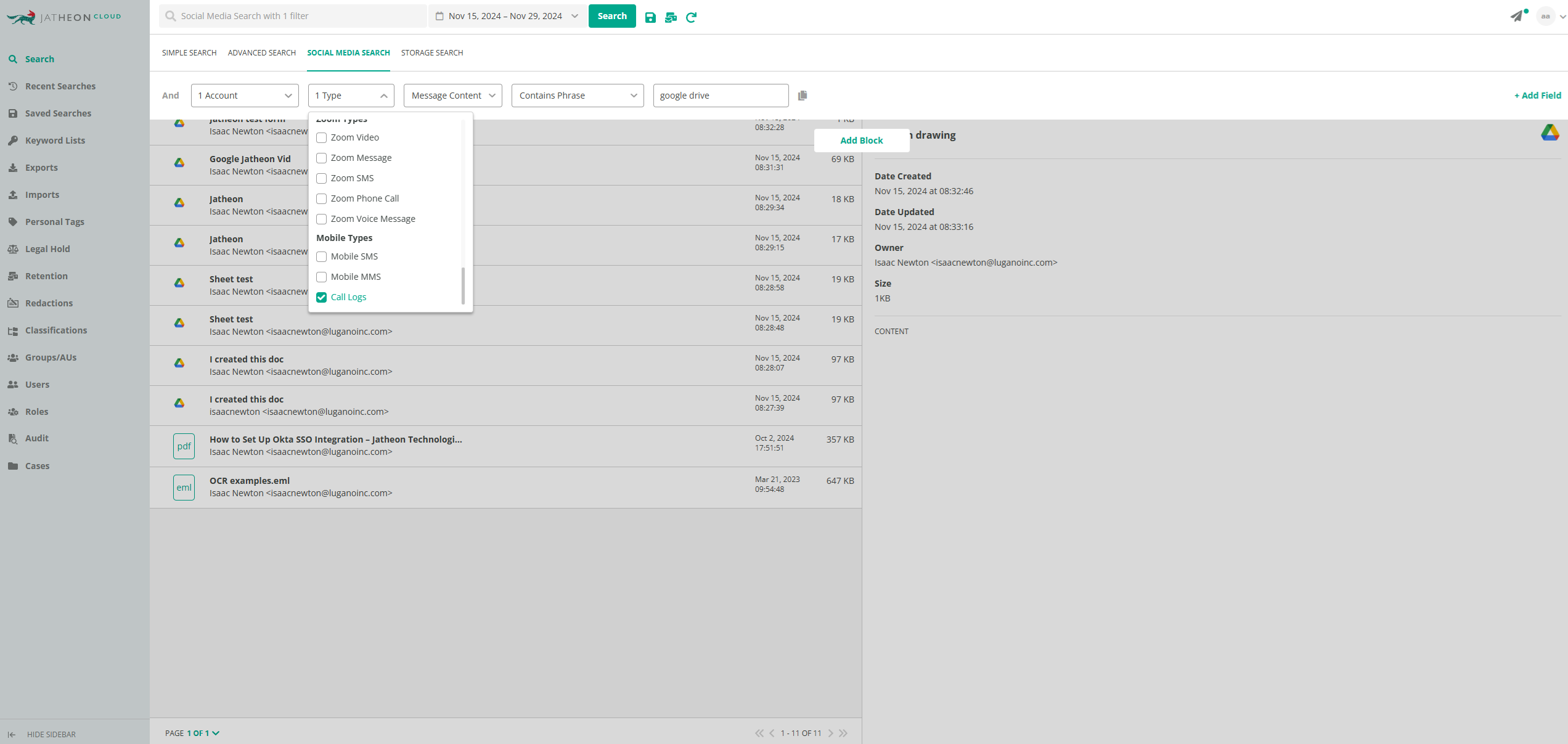Open Groups/AUs in the sidebar
Image resolution: width=1568 pixels, height=744 pixels.
click(51, 358)
